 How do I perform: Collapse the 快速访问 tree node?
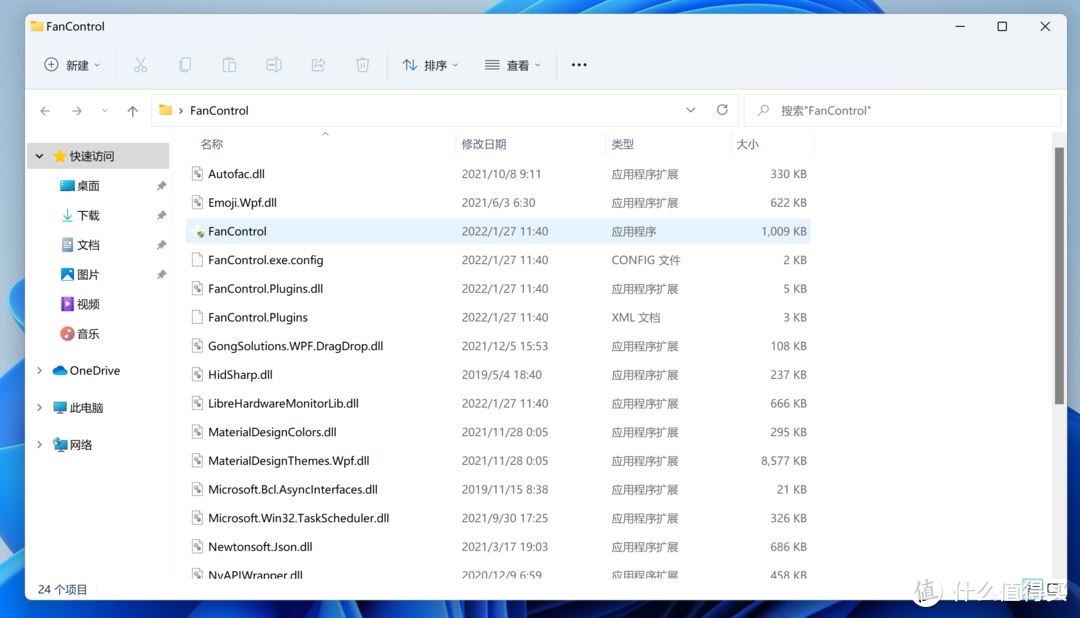(39, 156)
